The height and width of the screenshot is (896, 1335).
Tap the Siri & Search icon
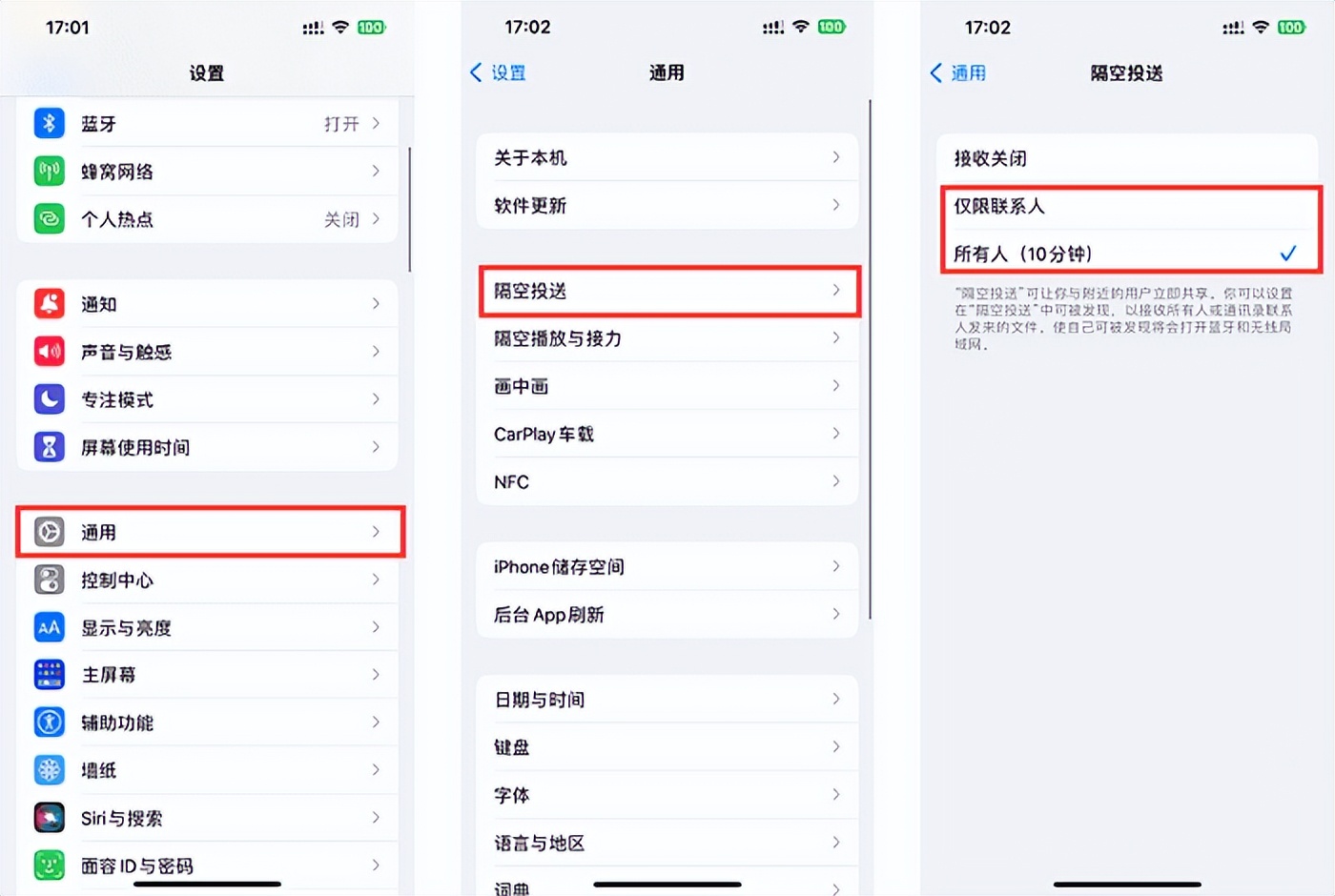[50, 817]
